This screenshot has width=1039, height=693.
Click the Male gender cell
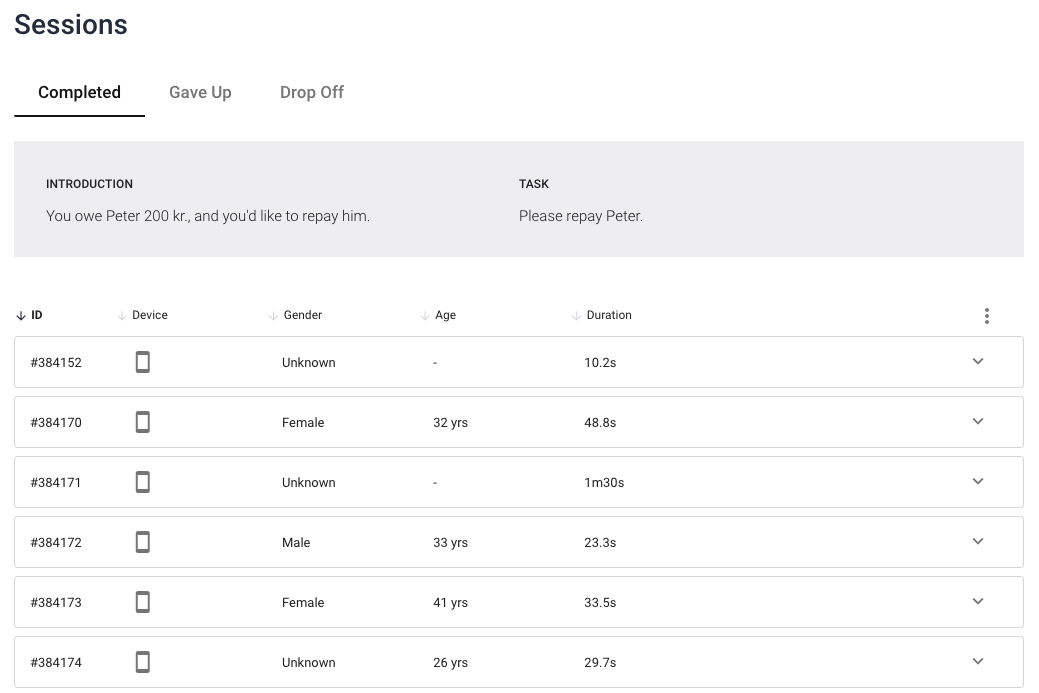[296, 542]
